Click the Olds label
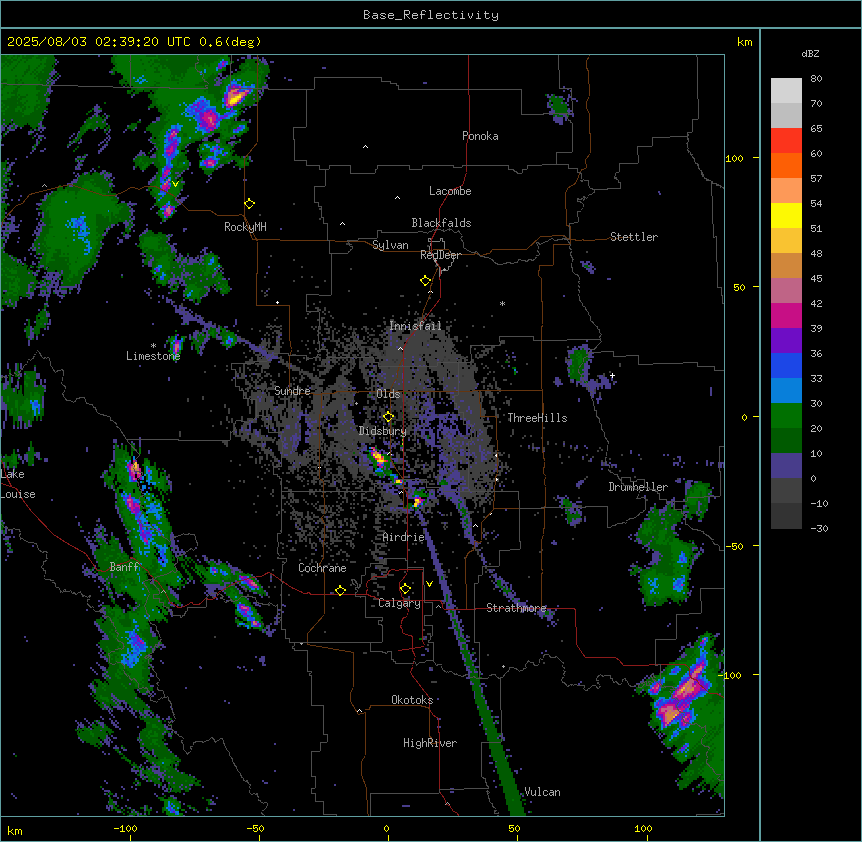 pos(388,394)
